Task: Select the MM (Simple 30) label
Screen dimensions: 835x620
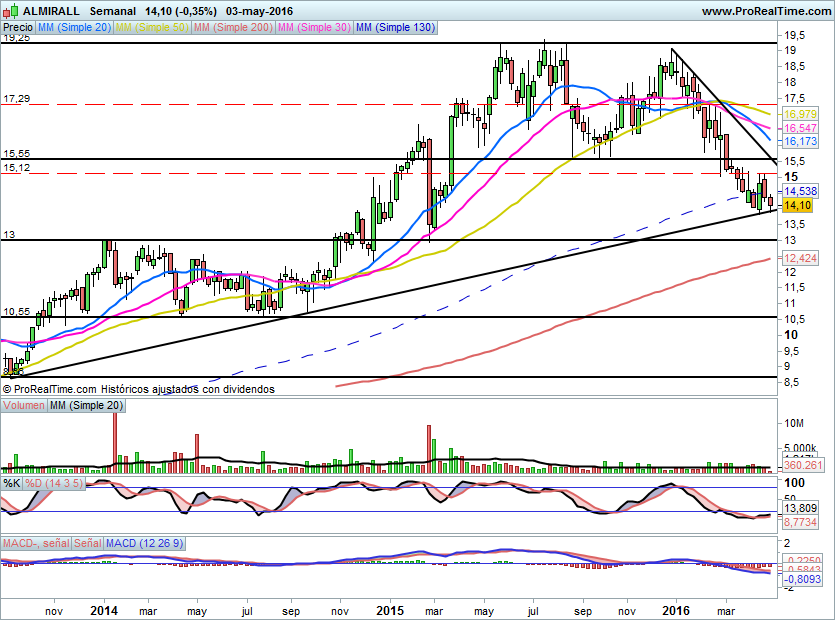Action: tap(314, 27)
